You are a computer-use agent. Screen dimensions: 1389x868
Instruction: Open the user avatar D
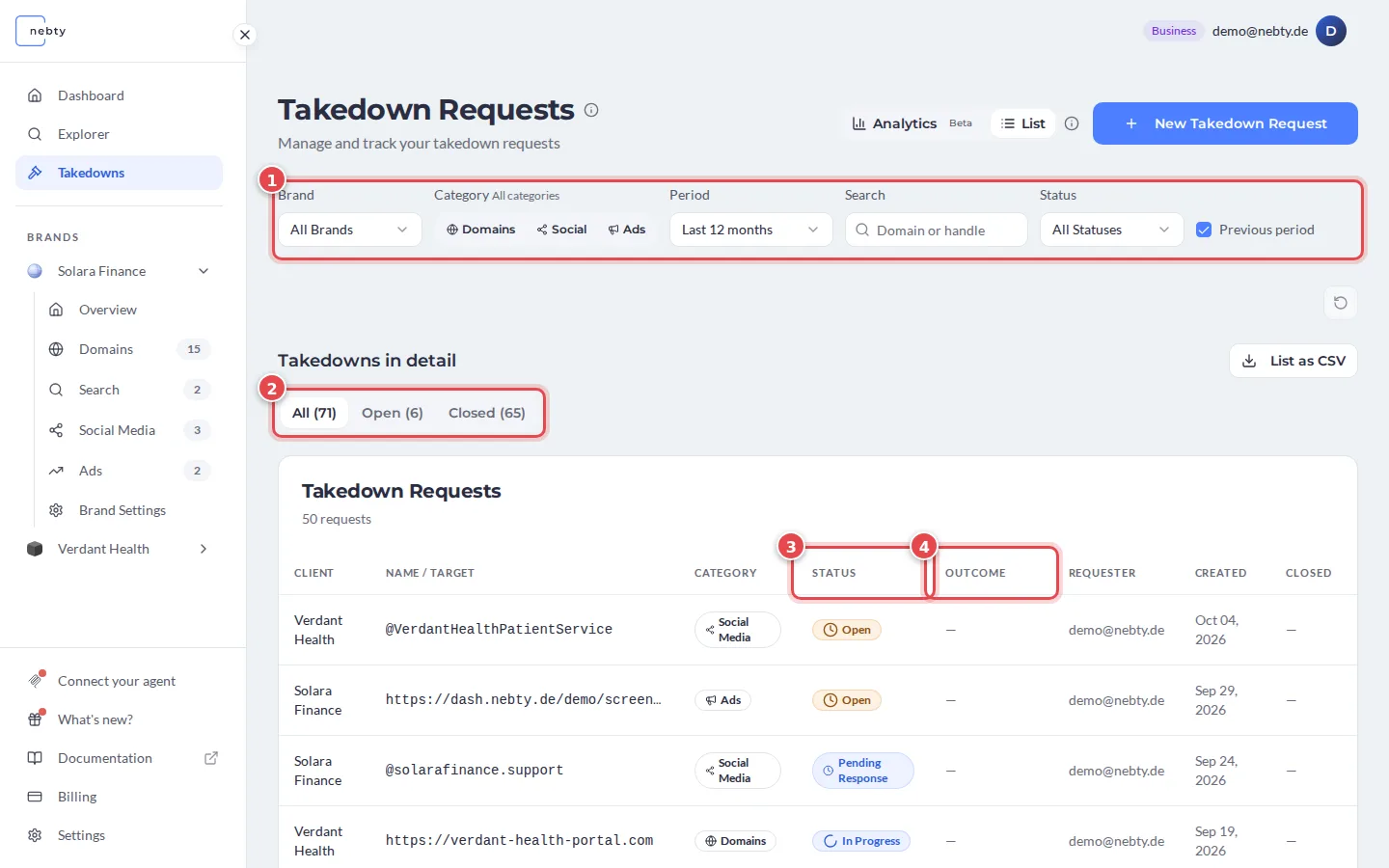tap(1331, 31)
